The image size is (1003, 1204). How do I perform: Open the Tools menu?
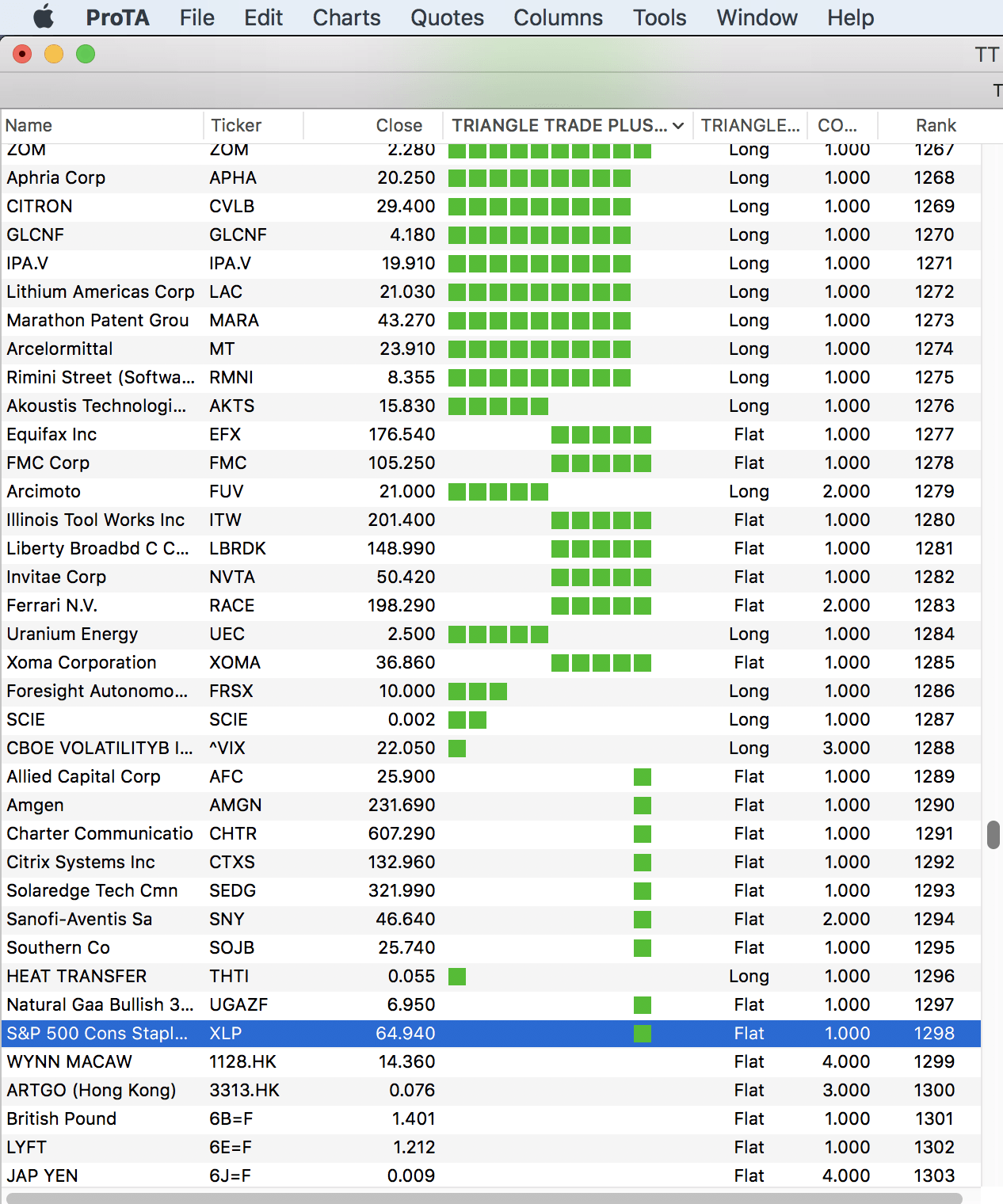tap(659, 17)
